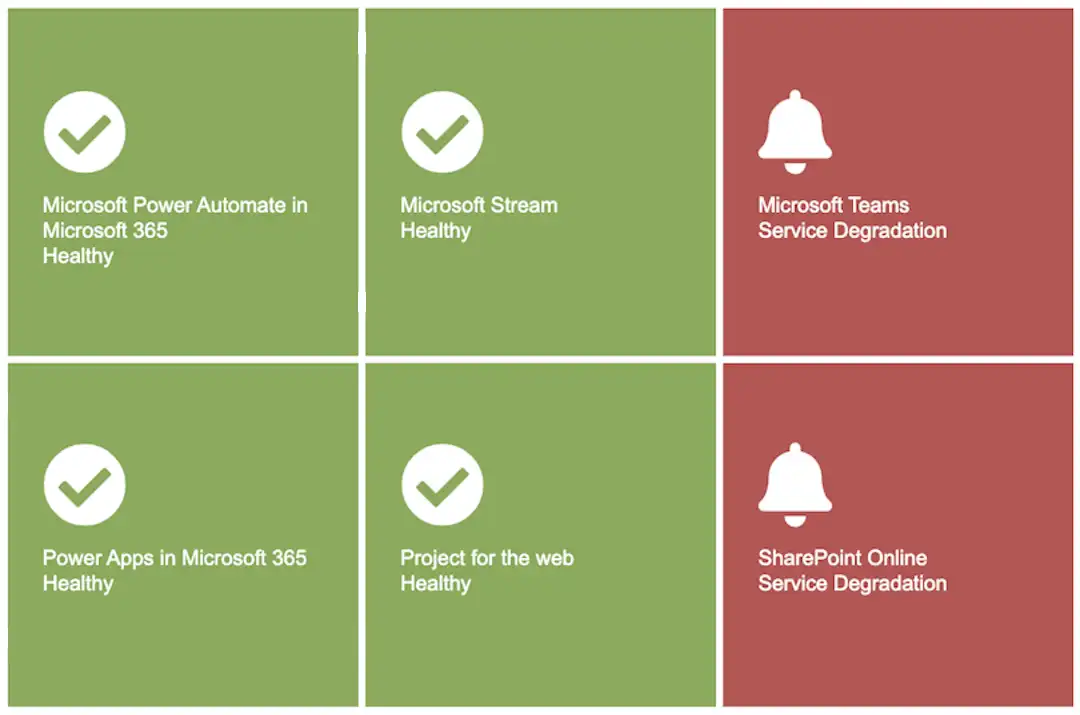Open the Microsoft Teams service status tile
The image size is (1080, 715).
click(x=897, y=180)
